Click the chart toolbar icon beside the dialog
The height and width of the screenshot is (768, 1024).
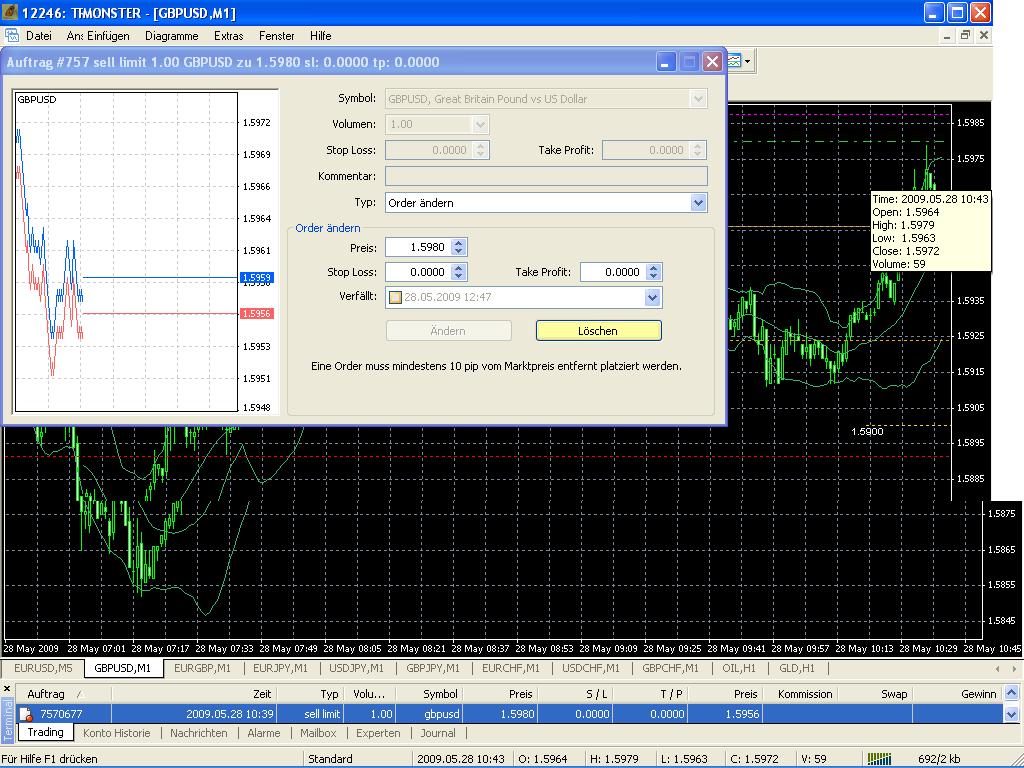coord(735,62)
